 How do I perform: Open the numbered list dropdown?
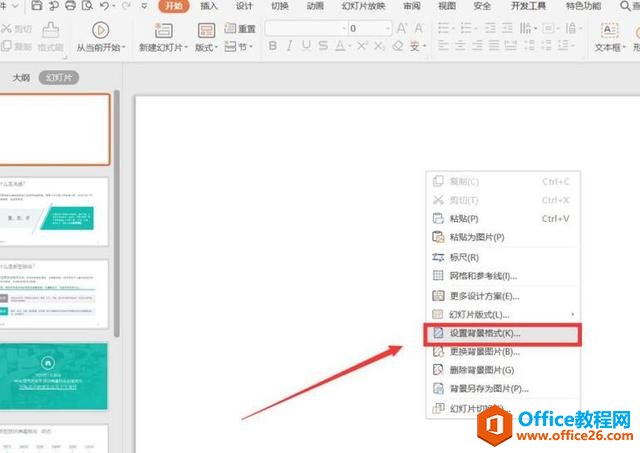(x=476, y=29)
